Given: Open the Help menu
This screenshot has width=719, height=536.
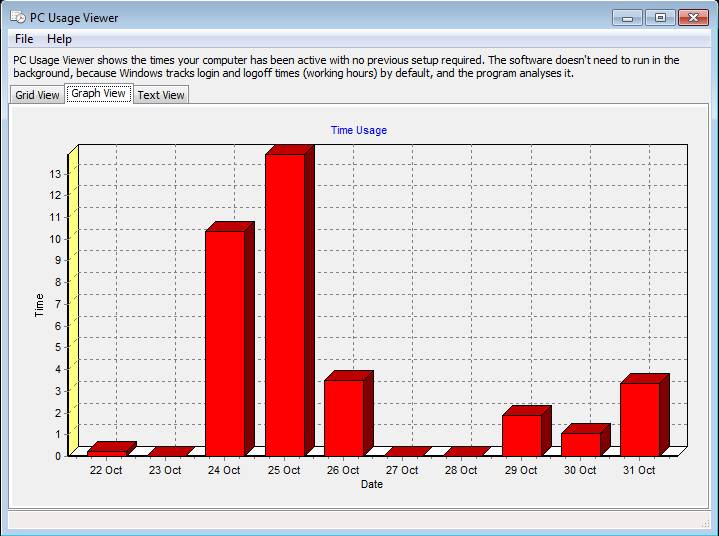Looking at the screenshot, I should tap(59, 39).
